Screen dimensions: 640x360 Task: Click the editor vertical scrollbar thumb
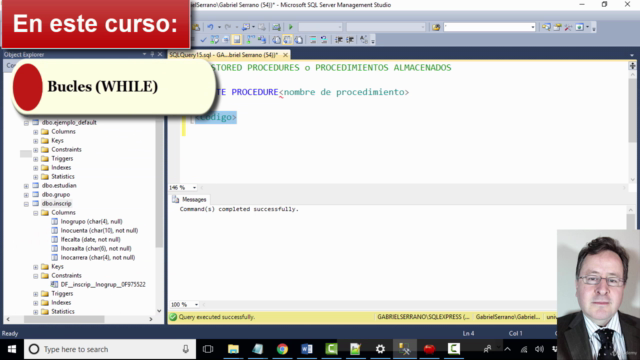click(x=632, y=110)
